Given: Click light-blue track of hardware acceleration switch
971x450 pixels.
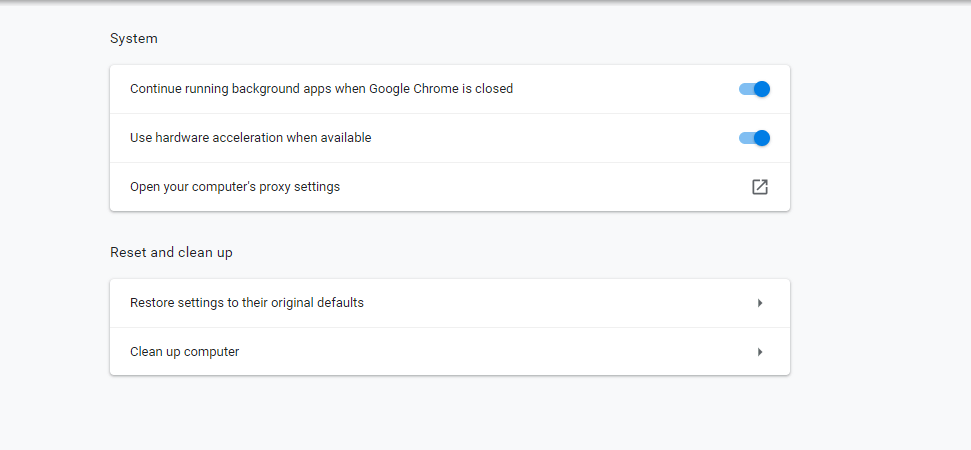Looking at the screenshot, I should [x=746, y=138].
